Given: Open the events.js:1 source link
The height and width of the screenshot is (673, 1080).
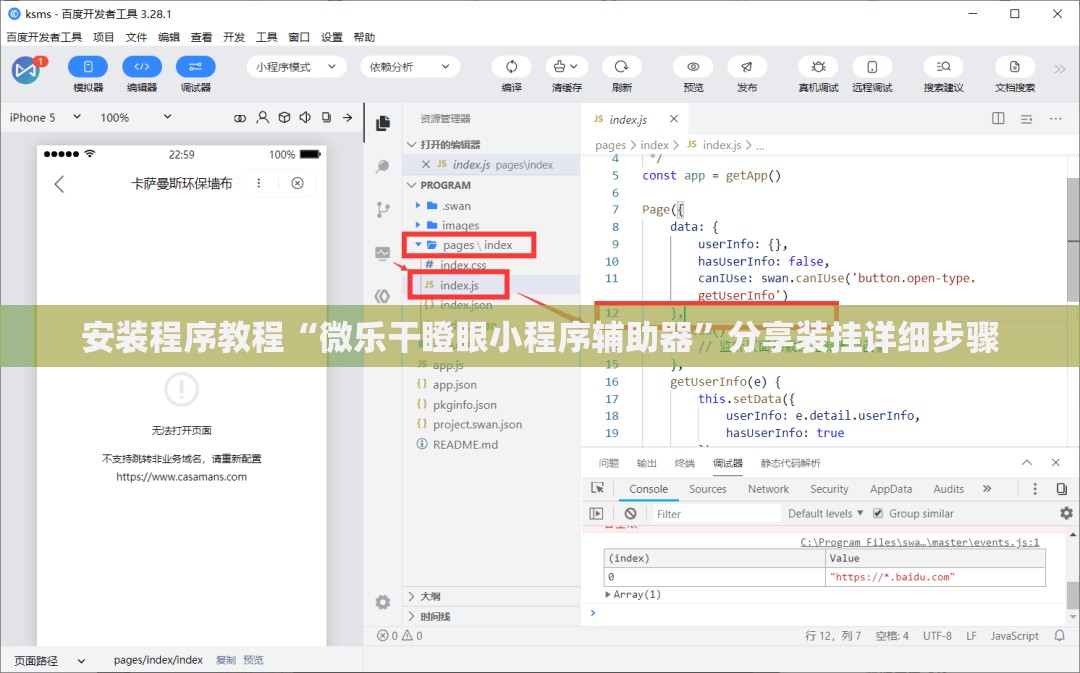Looking at the screenshot, I should click(920, 542).
